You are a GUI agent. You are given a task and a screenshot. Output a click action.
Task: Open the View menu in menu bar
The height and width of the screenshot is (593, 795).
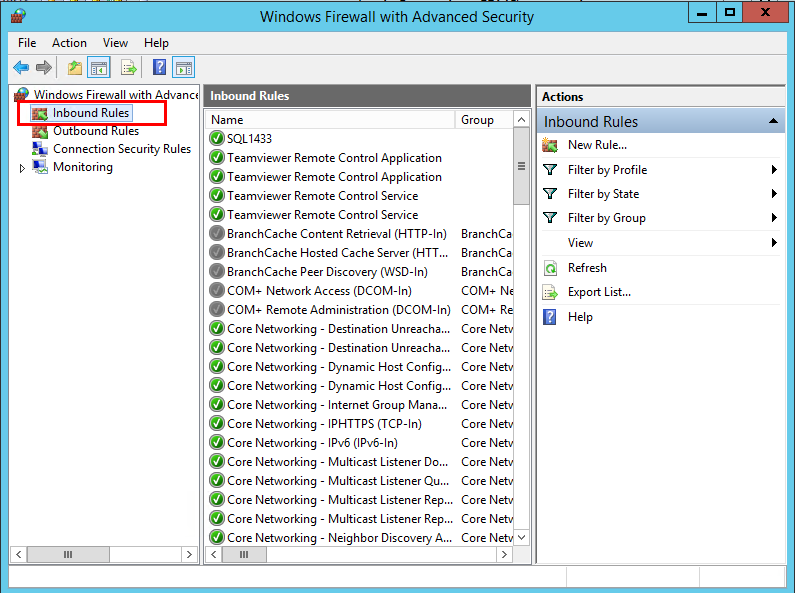[115, 43]
